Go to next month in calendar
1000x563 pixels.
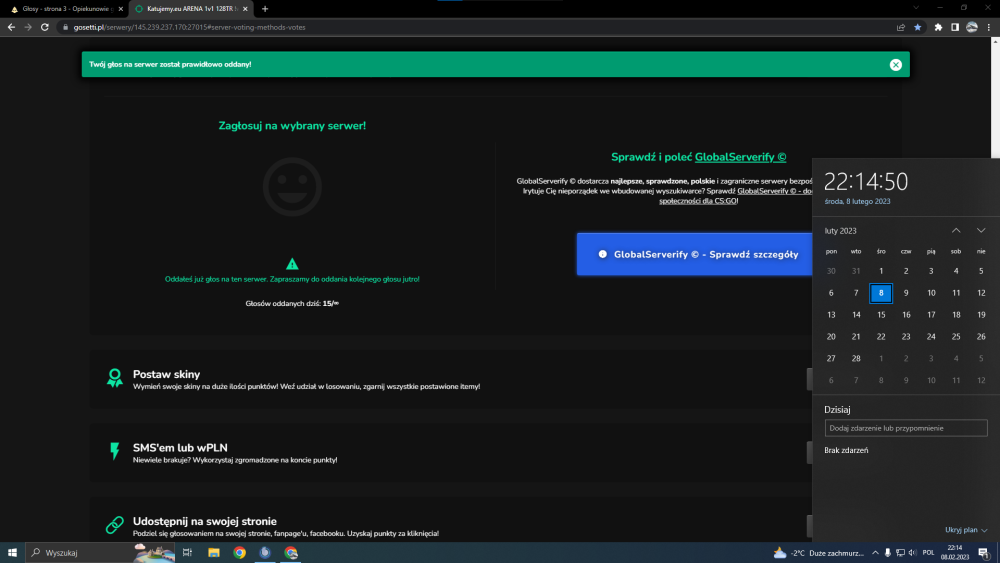981,230
